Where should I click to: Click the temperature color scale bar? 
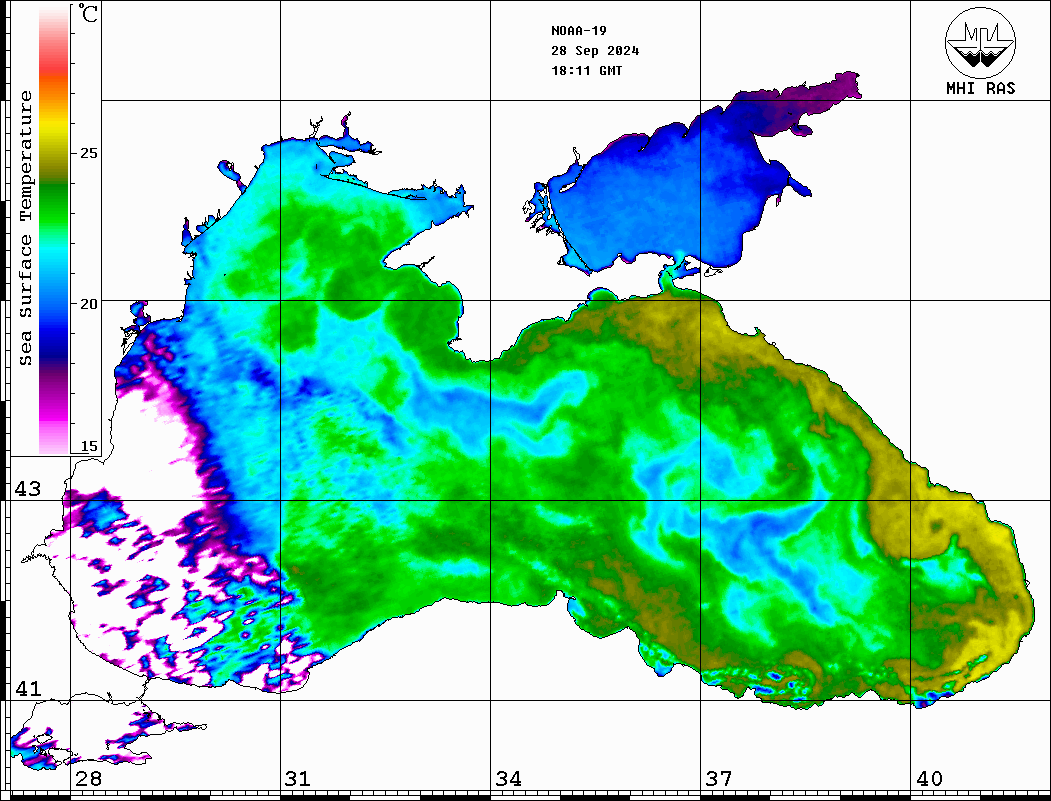click(54, 230)
